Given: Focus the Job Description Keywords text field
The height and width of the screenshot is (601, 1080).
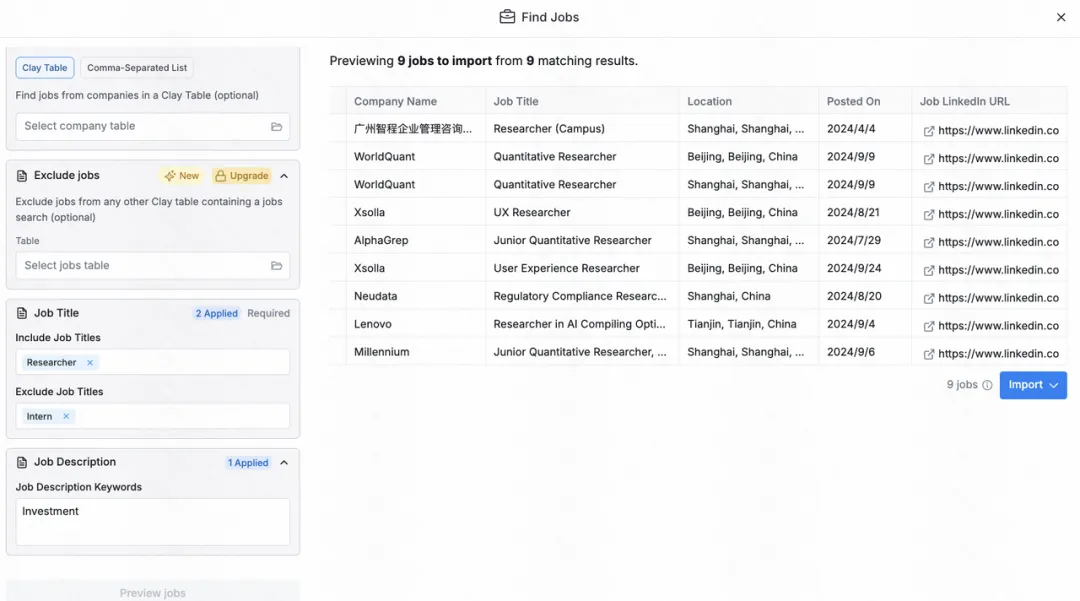Looking at the screenshot, I should [x=153, y=522].
